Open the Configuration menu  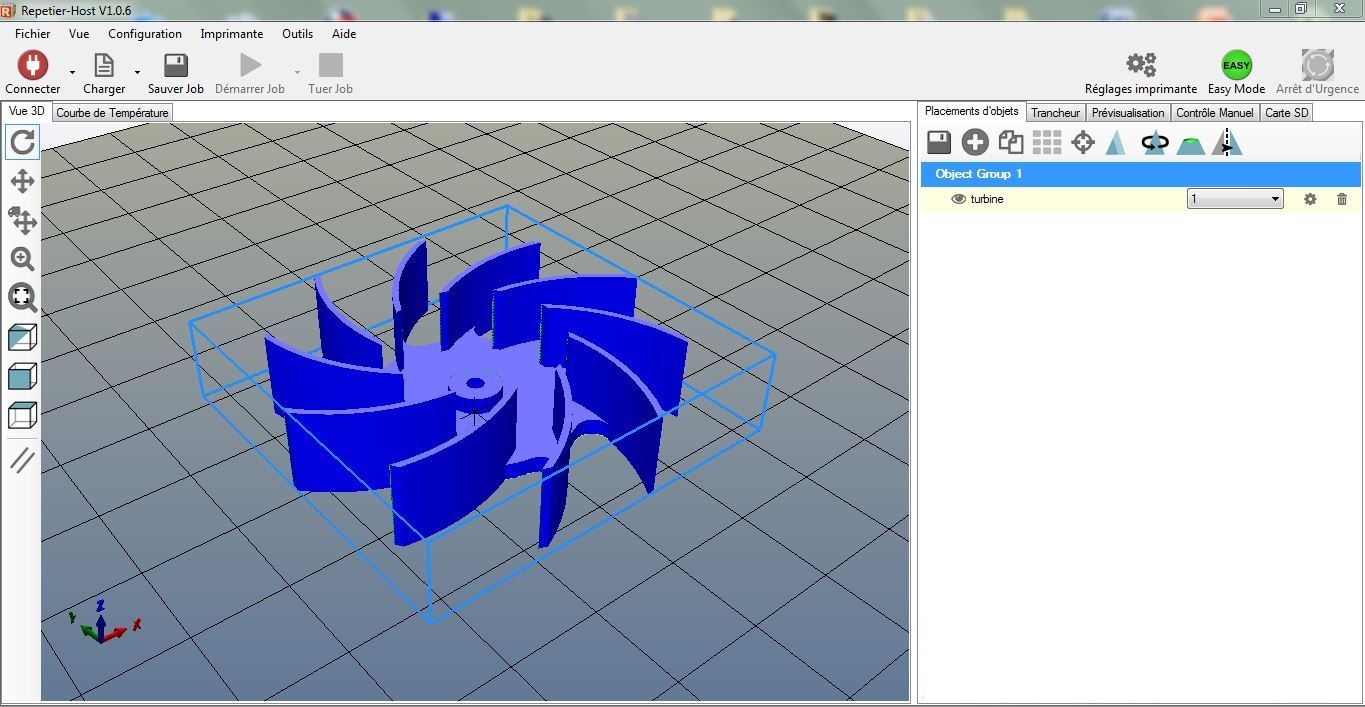point(145,33)
